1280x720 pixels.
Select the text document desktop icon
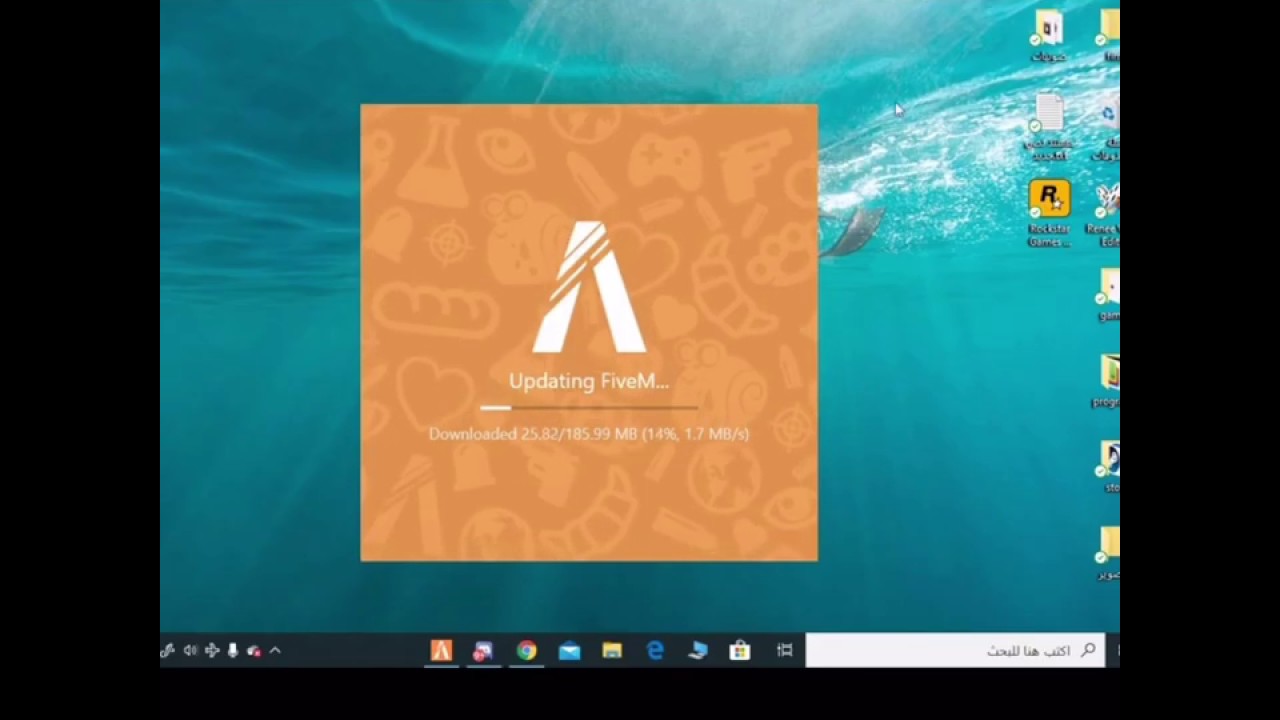tap(1049, 128)
